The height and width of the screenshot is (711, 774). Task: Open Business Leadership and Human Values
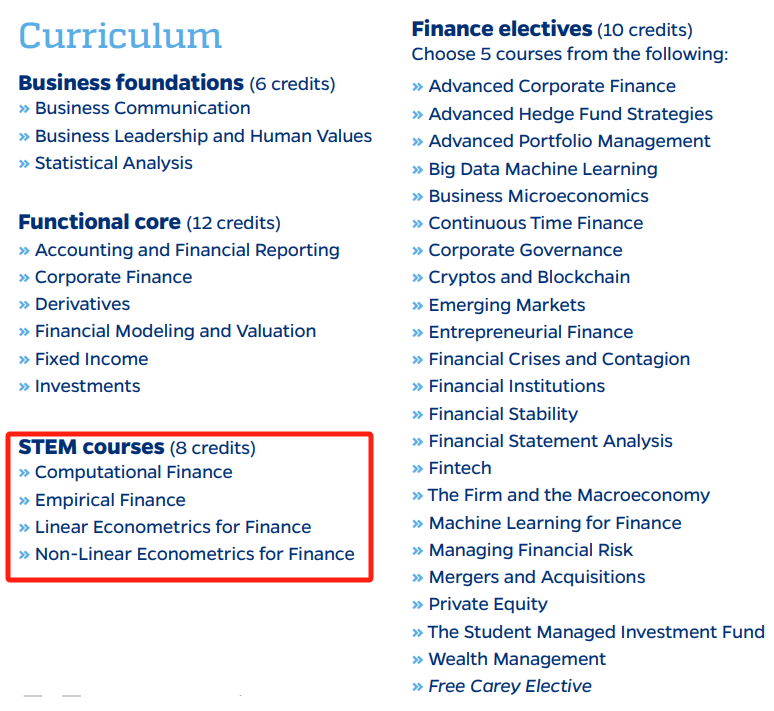[x=203, y=136]
